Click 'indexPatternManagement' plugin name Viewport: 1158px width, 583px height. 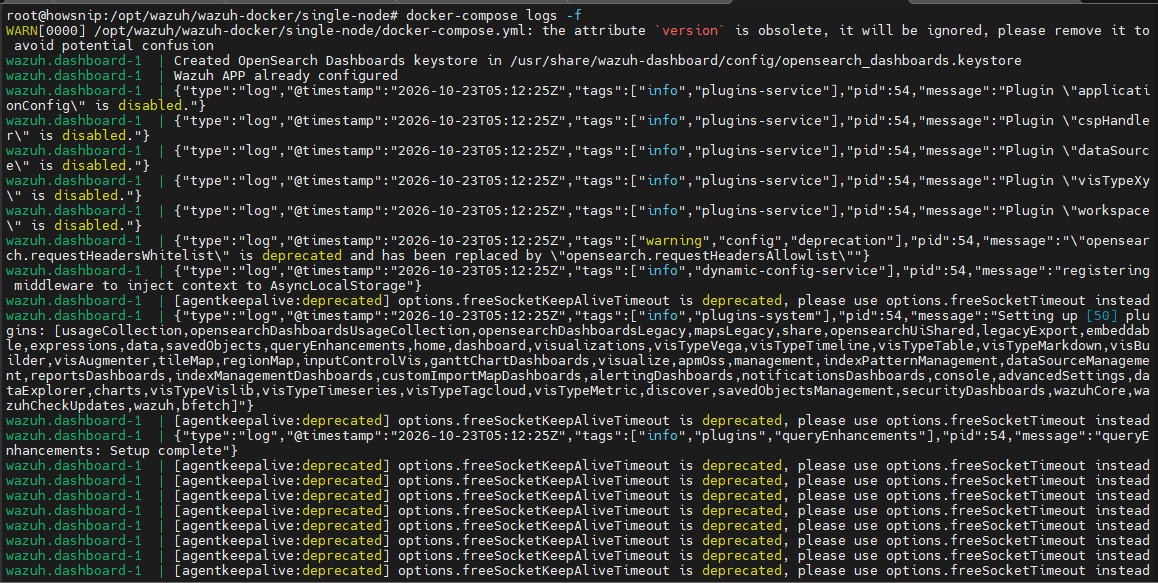pos(910,361)
